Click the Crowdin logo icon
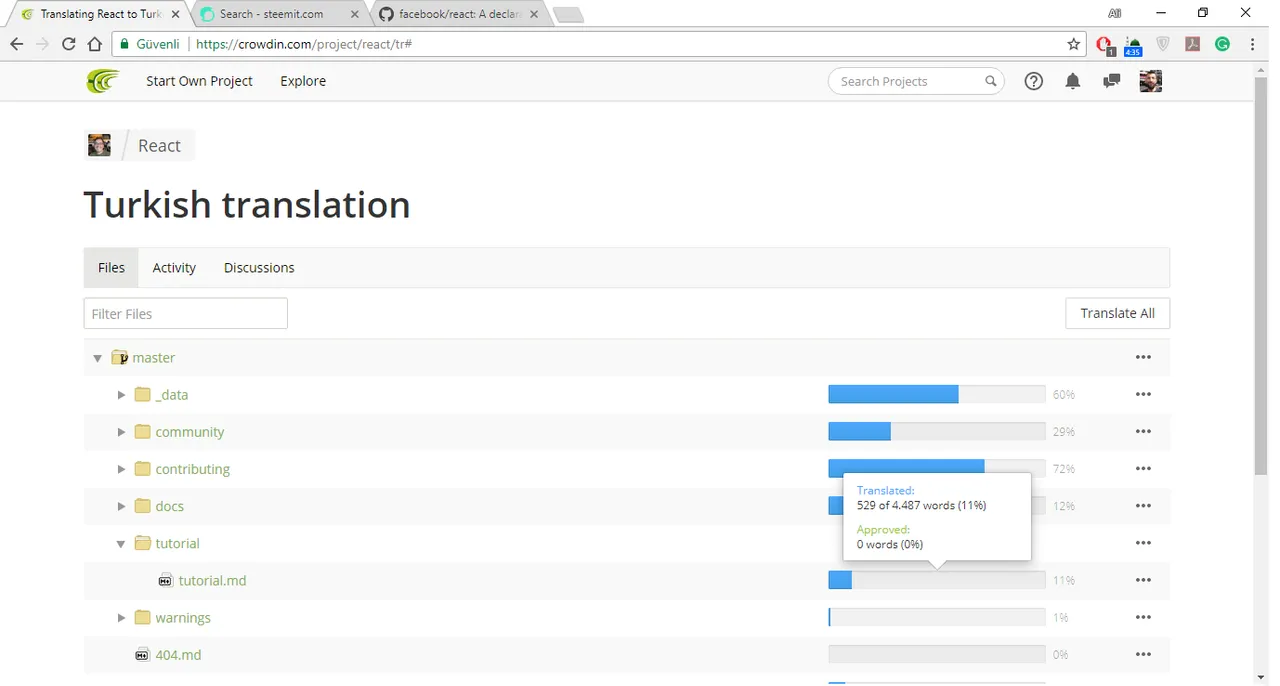The width and height of the screenshot is (1280, 686). (102, 81)
